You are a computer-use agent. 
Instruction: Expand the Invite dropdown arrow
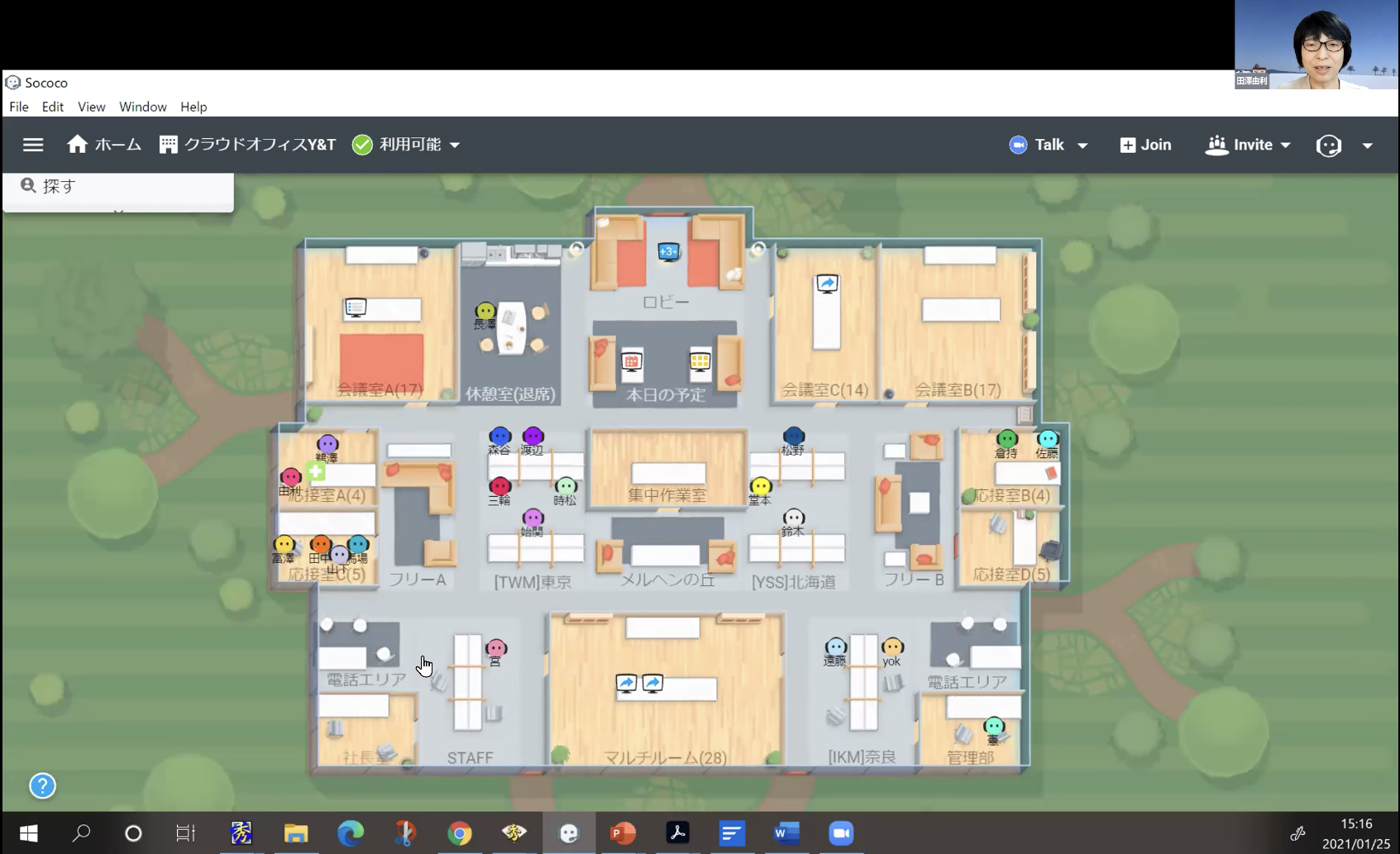(x=1285, y=146)
